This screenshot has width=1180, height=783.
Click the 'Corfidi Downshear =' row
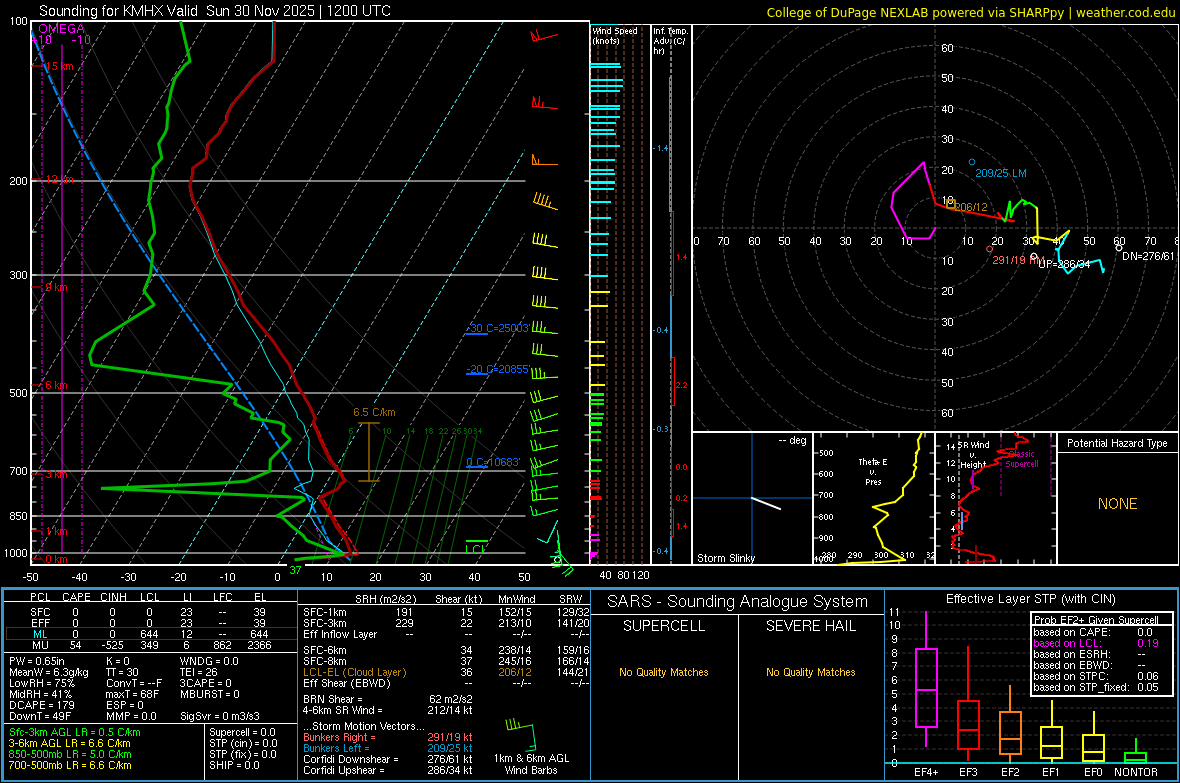[388, 759]
